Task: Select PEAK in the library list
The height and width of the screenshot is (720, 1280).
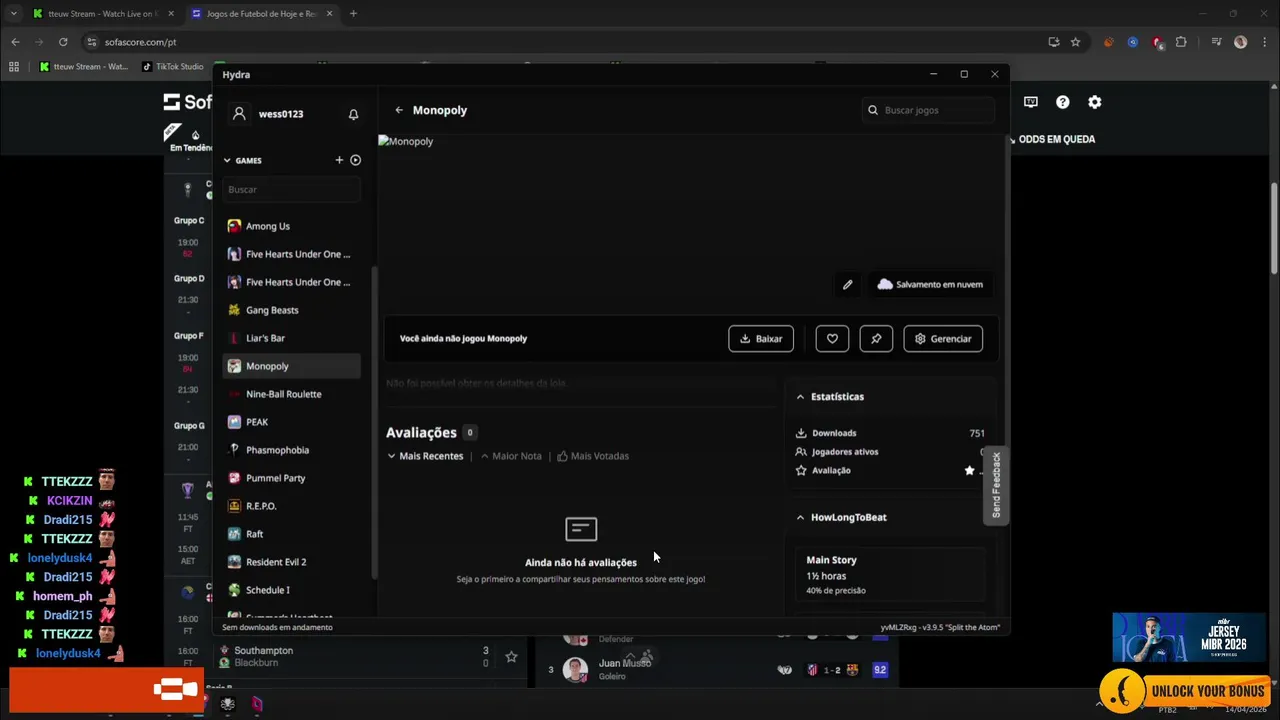Action: point(291,422)
